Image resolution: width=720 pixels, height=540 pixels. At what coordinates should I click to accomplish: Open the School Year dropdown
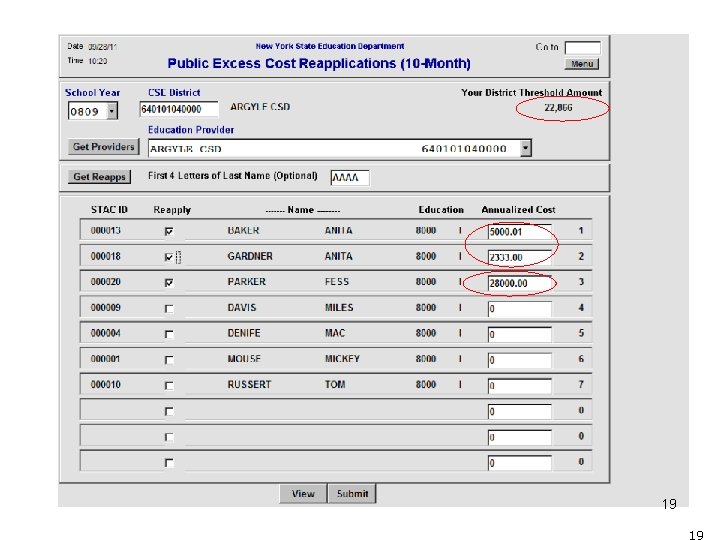point(112,111)
